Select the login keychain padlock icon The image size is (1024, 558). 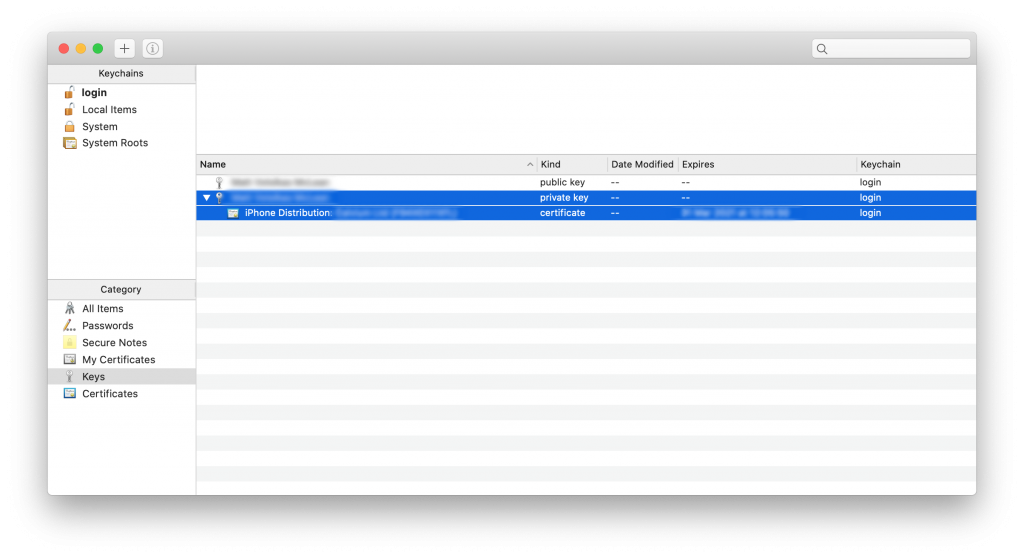click(x=69, y=92)
